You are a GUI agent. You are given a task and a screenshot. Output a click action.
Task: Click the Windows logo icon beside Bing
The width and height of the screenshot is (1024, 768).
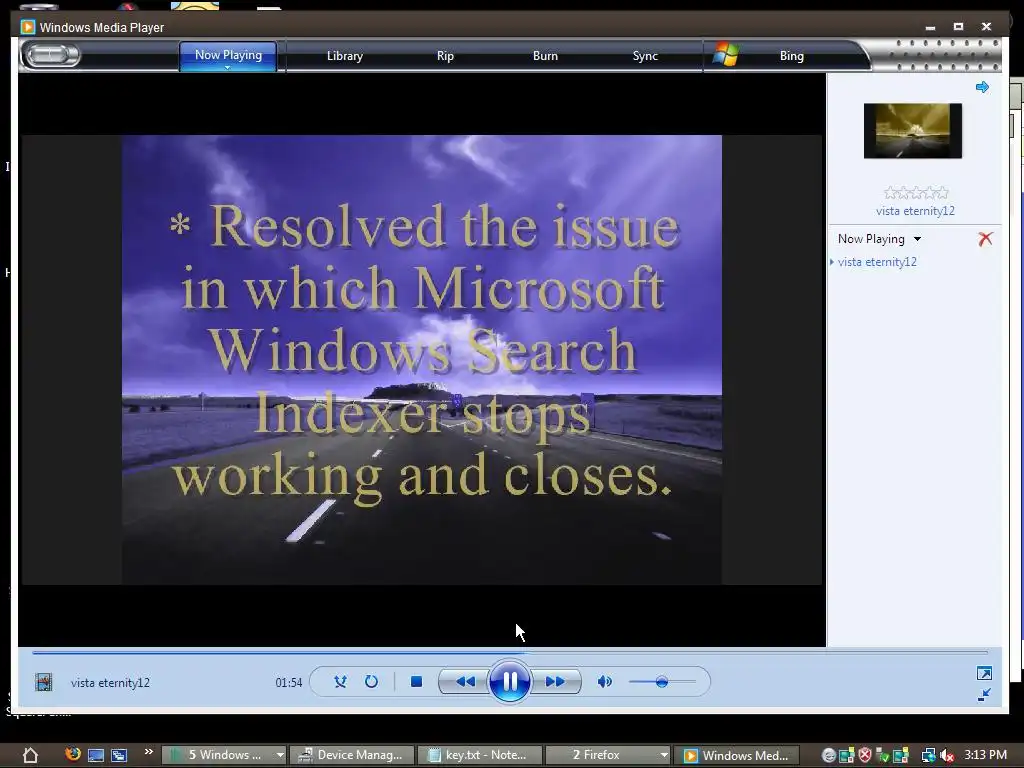(725, 55)
